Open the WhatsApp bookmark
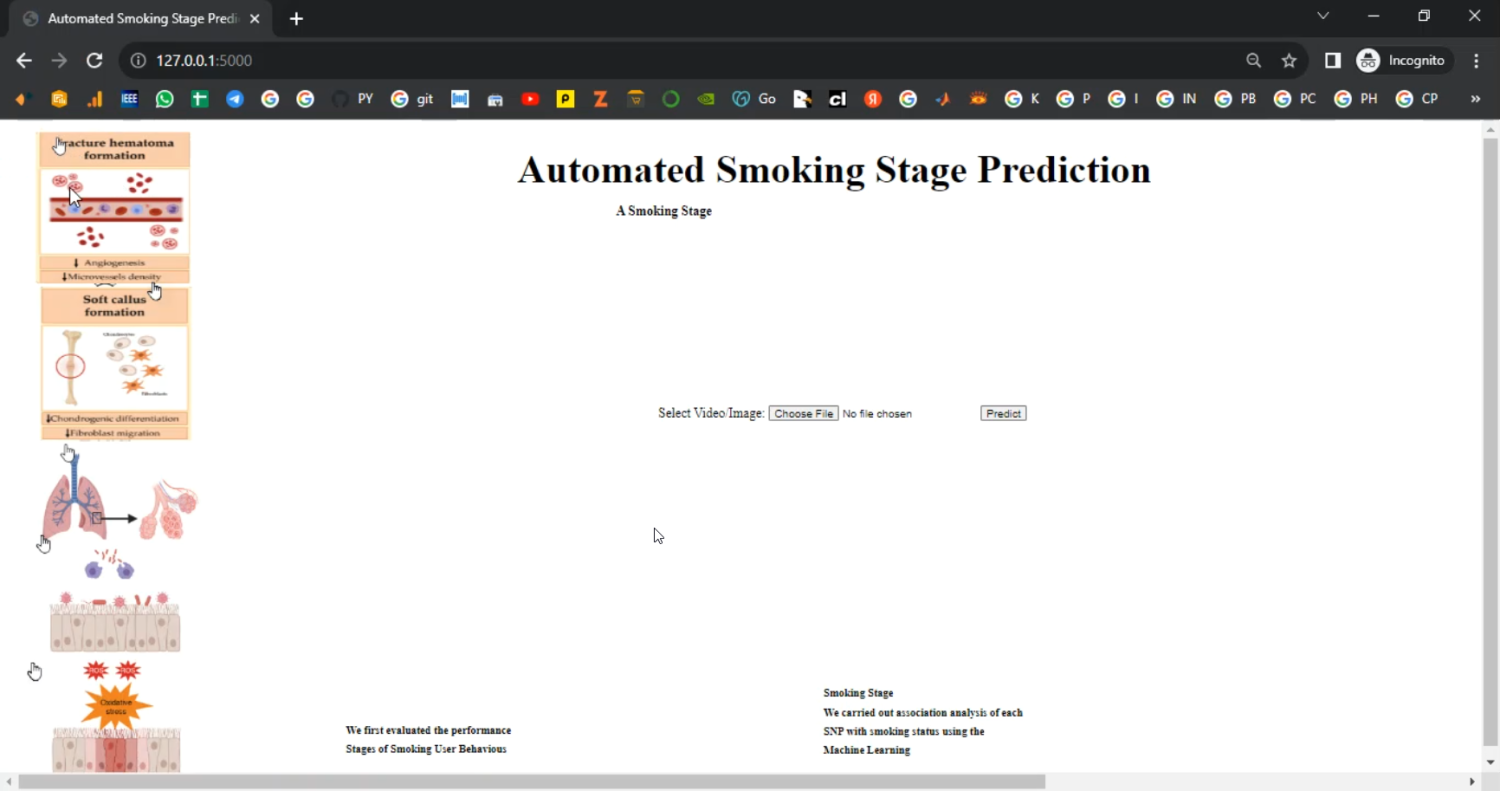 pos(164,99)
